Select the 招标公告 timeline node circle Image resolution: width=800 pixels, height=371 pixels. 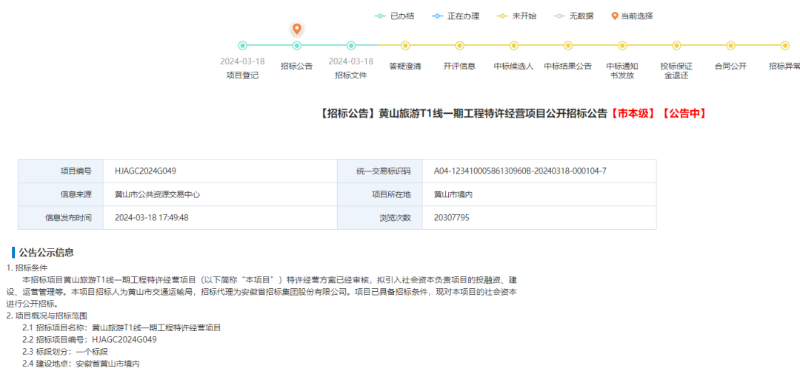(x=297, y=46)
